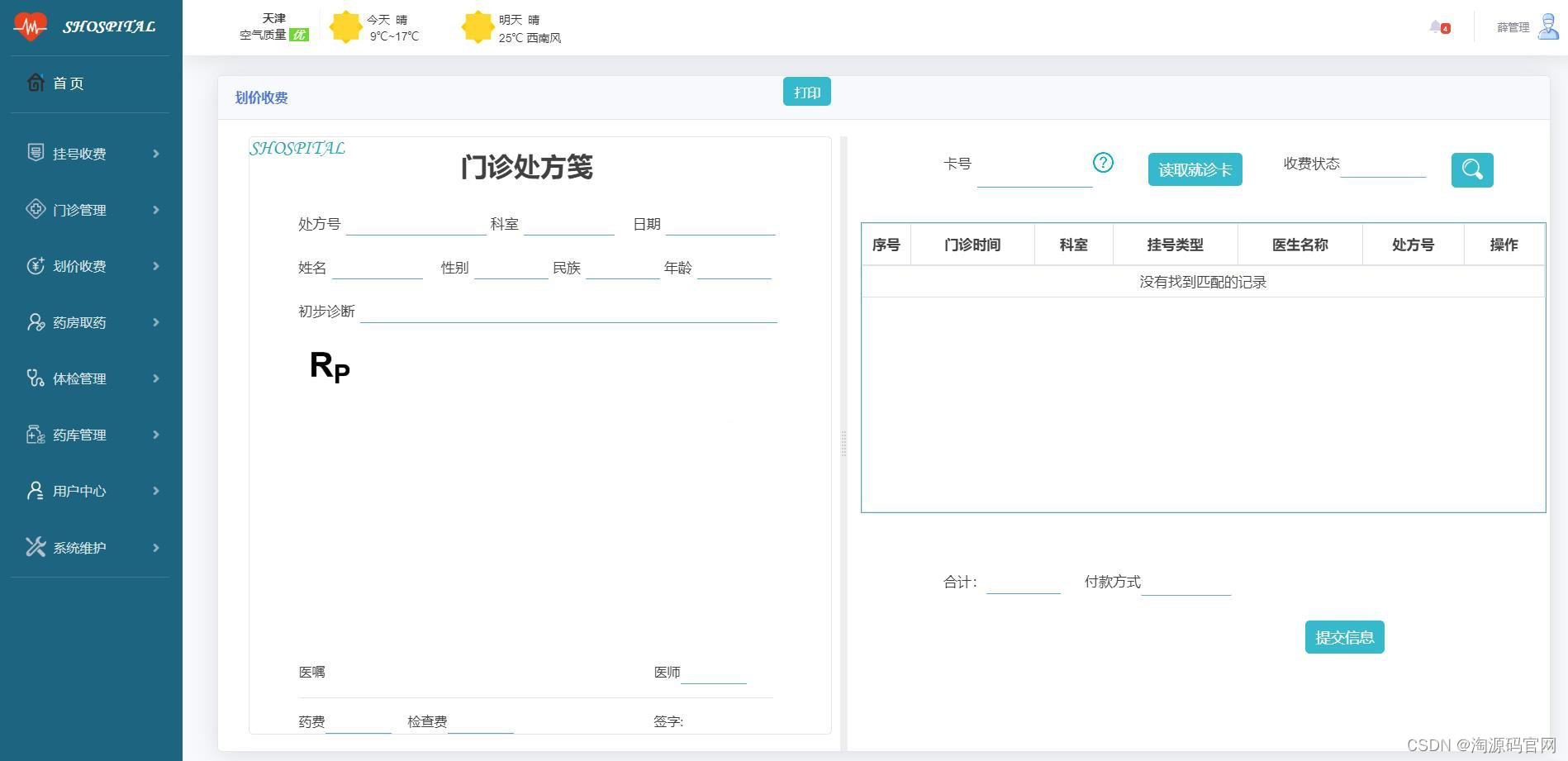Click the vertical panel splitter handle
Screen dimensions: 1568x761
843,444
